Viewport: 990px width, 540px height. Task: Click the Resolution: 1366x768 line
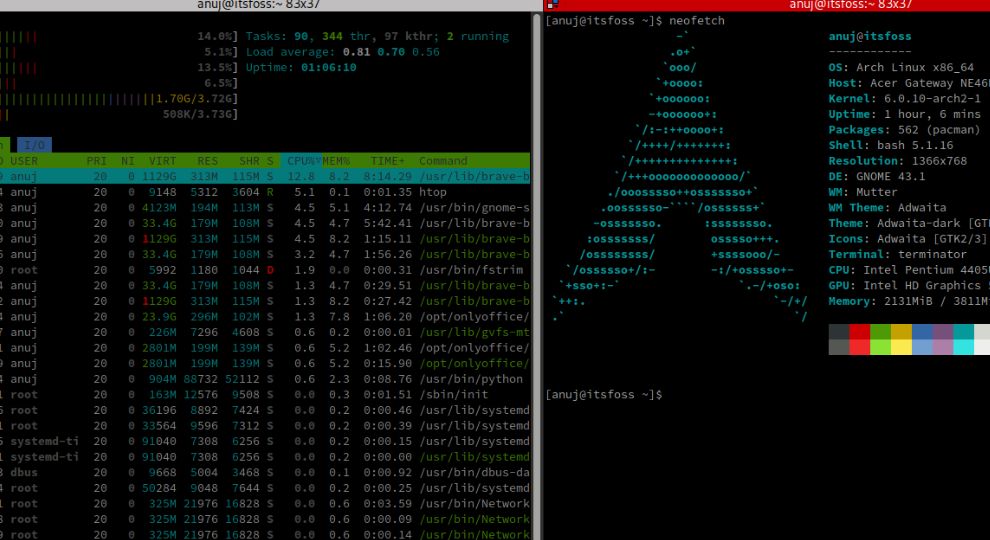pyautogui.click(x=898, y=161)
